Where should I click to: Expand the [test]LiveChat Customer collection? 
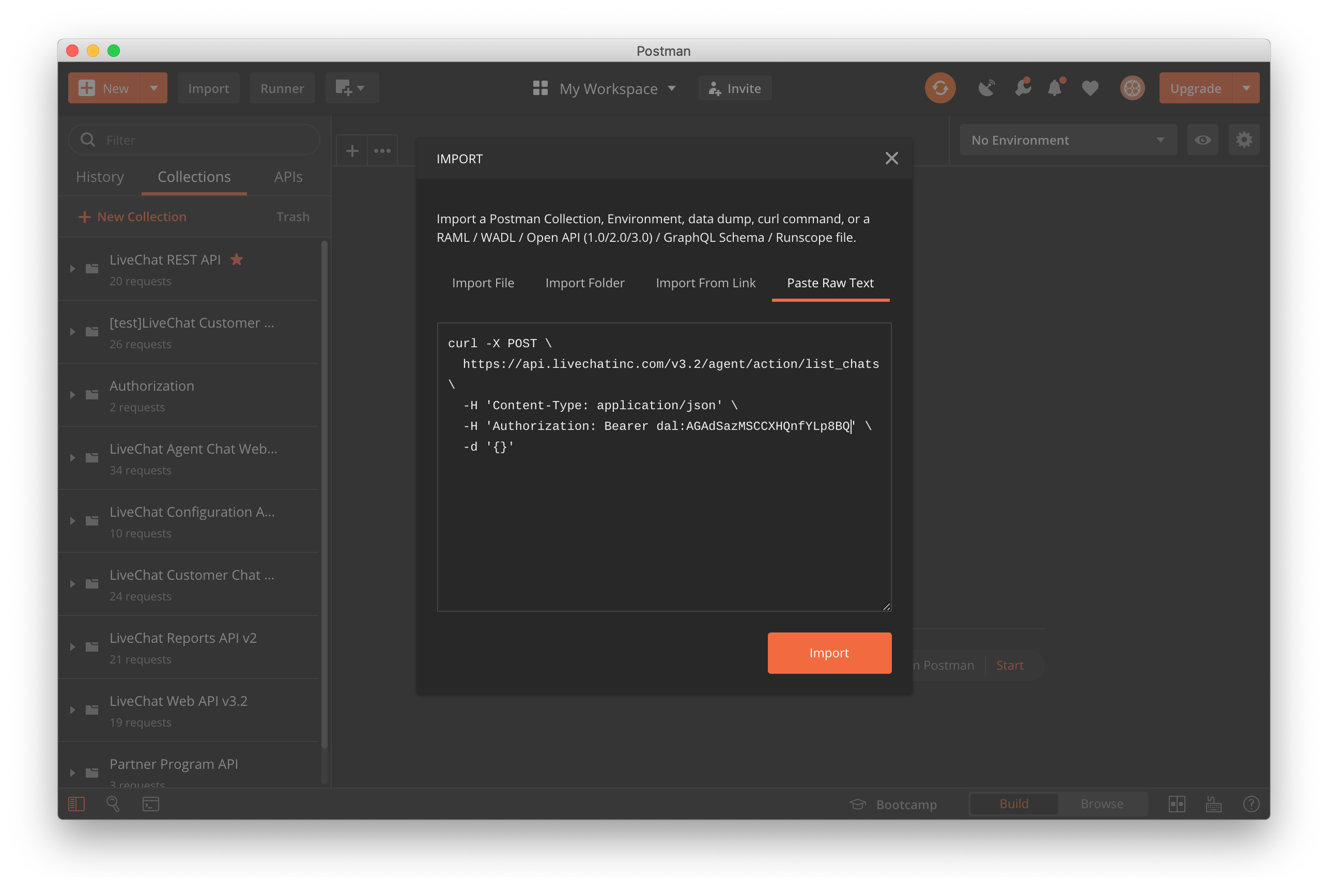(x=72, y=331)
